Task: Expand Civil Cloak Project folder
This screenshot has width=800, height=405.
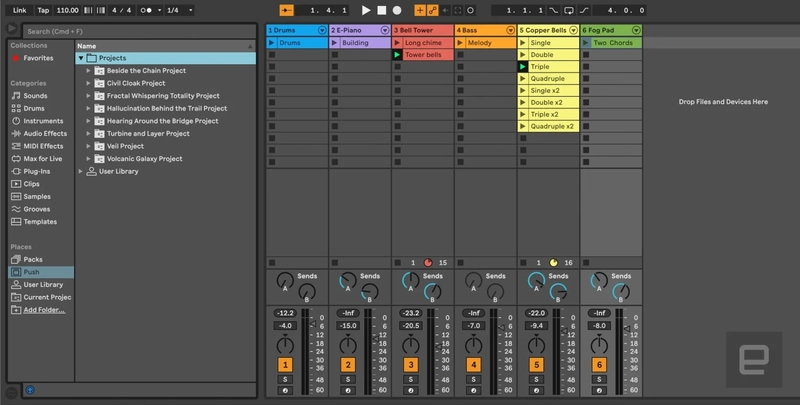Action: coord(88,83)
